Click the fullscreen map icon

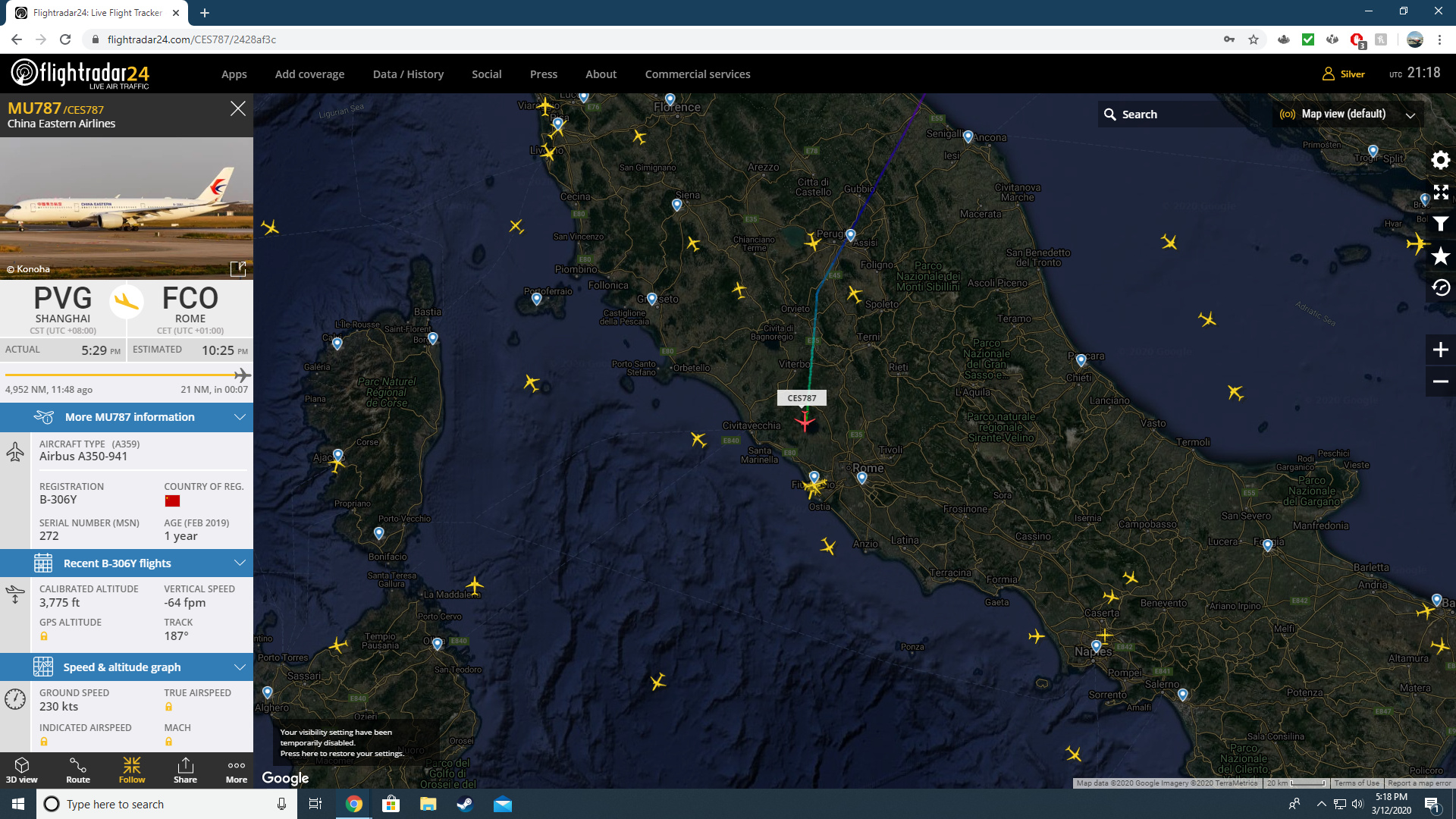1440,192
